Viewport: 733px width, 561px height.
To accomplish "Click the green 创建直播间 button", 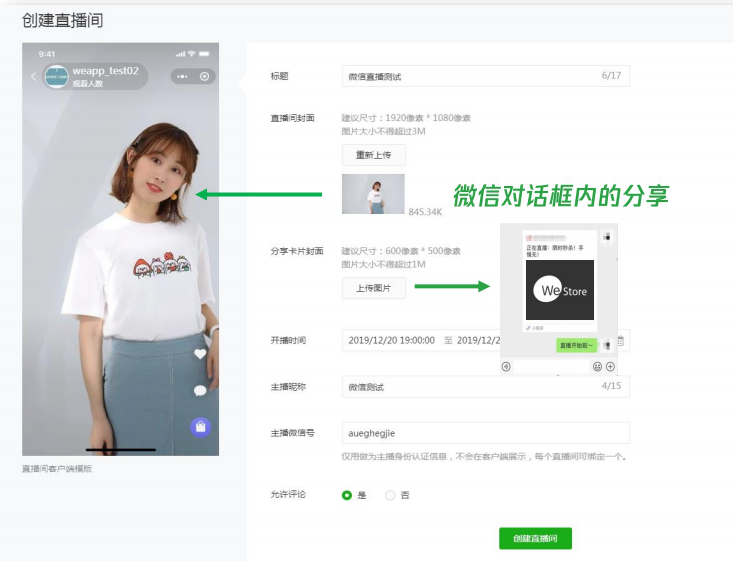I will tap(535, 538).
